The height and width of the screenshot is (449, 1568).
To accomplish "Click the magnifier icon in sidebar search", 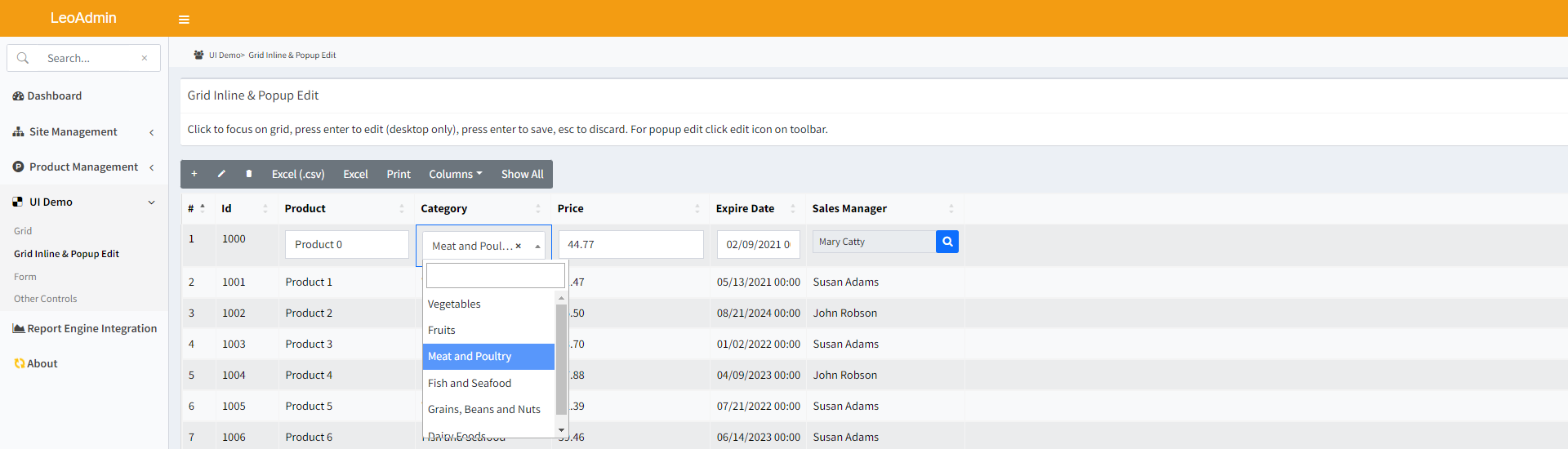I will tap(23, 58).
